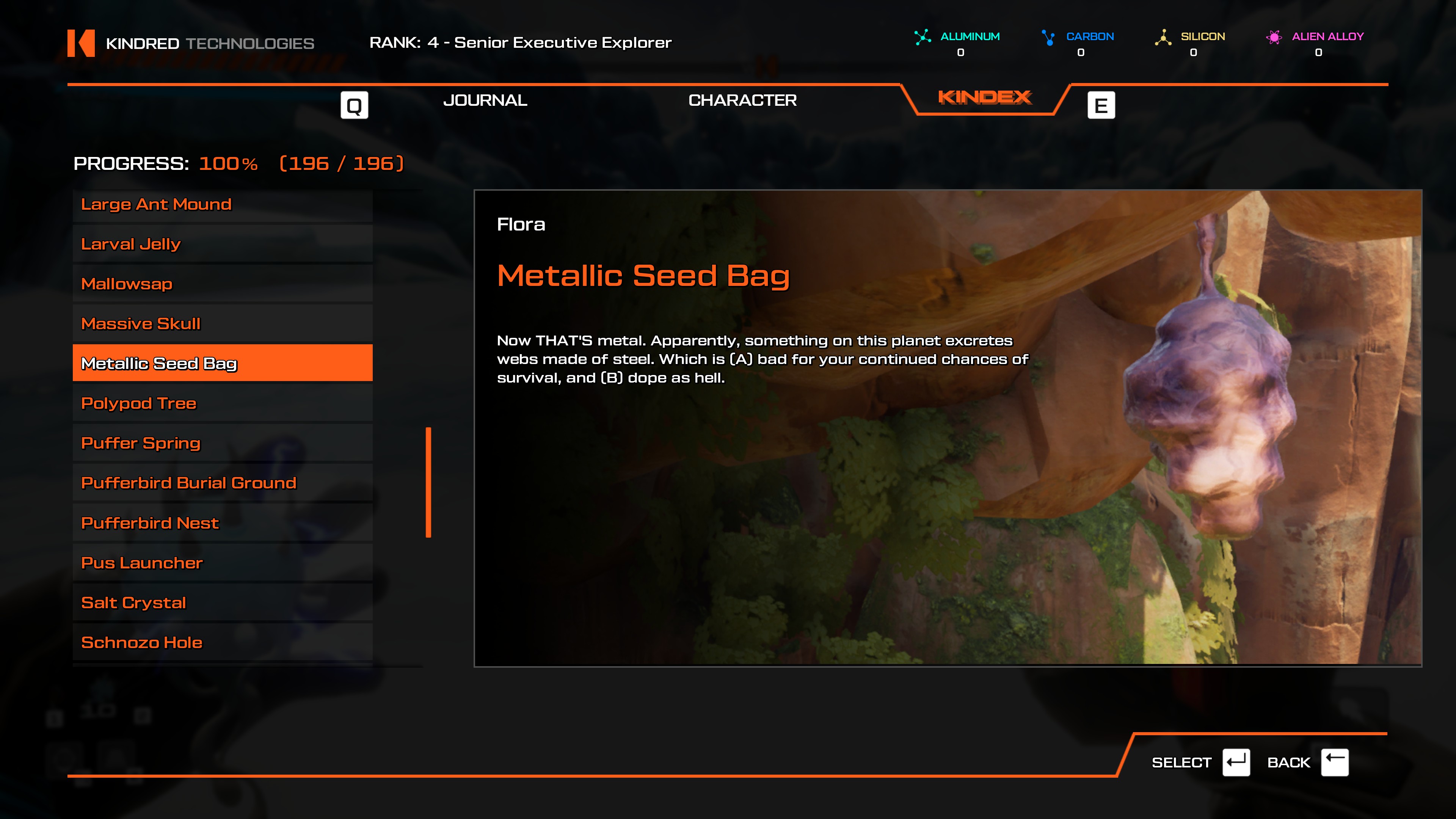1456x819 pixels.
Task: Open the Kindex tab
Action: pyautogui.click(x=985, y=97)
